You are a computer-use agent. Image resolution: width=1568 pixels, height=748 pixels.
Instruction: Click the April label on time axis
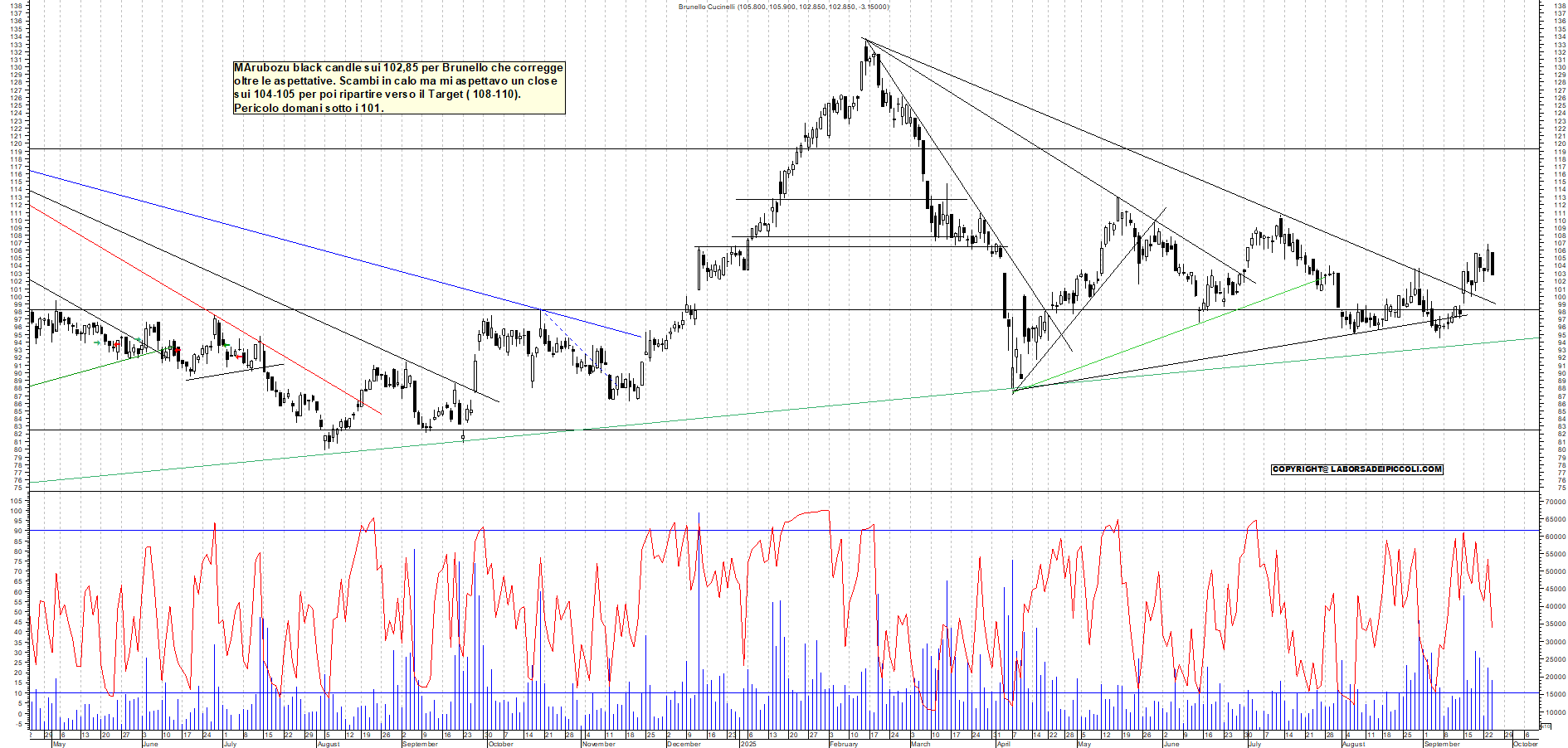[1004, 744]
